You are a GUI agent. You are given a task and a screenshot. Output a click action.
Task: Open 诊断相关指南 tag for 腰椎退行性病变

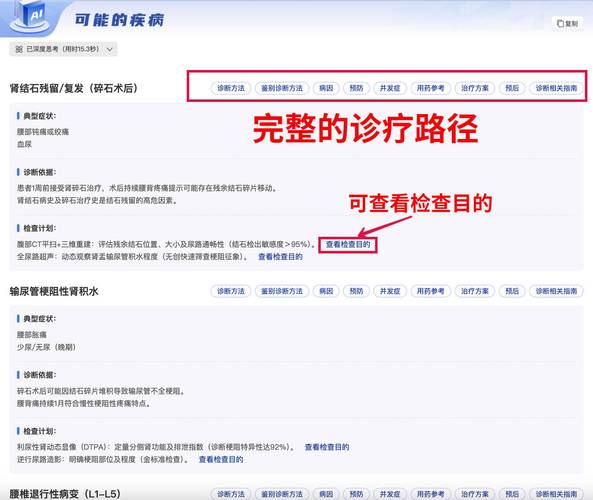pyautogui.click(x=556, y=494)
